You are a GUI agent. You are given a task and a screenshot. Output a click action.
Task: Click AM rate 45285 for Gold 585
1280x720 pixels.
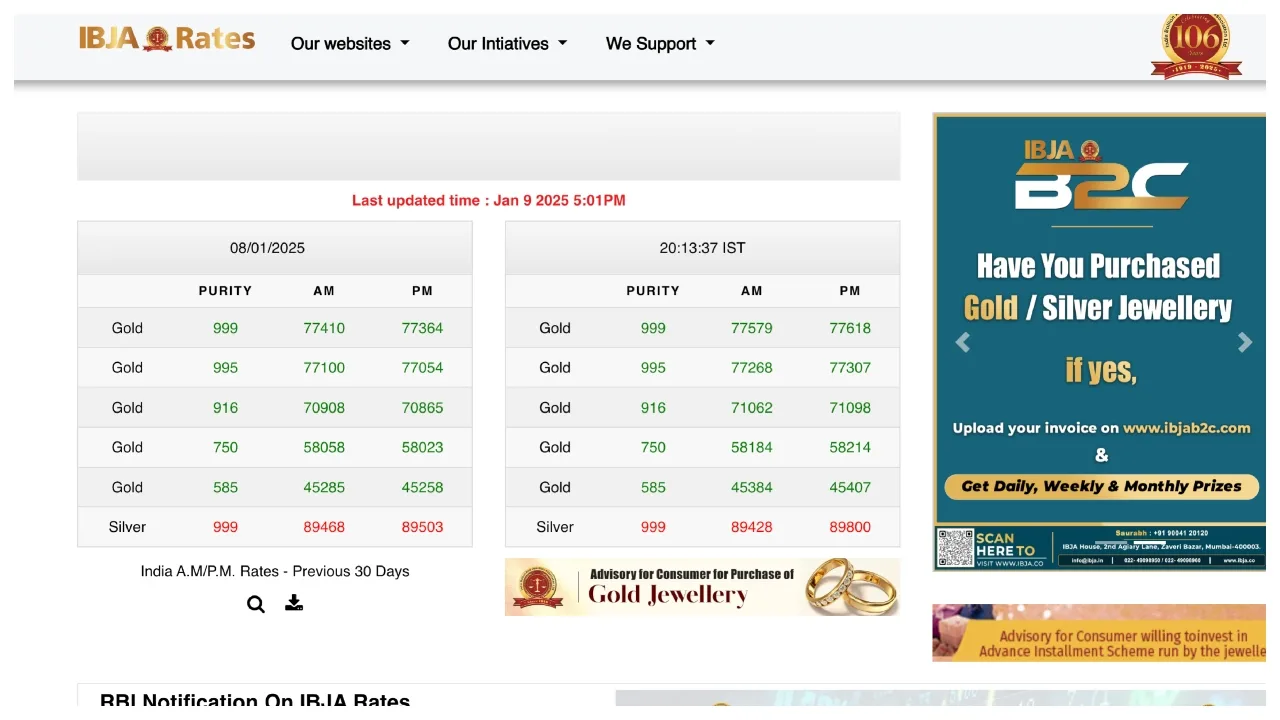click(x=324, y=488)
